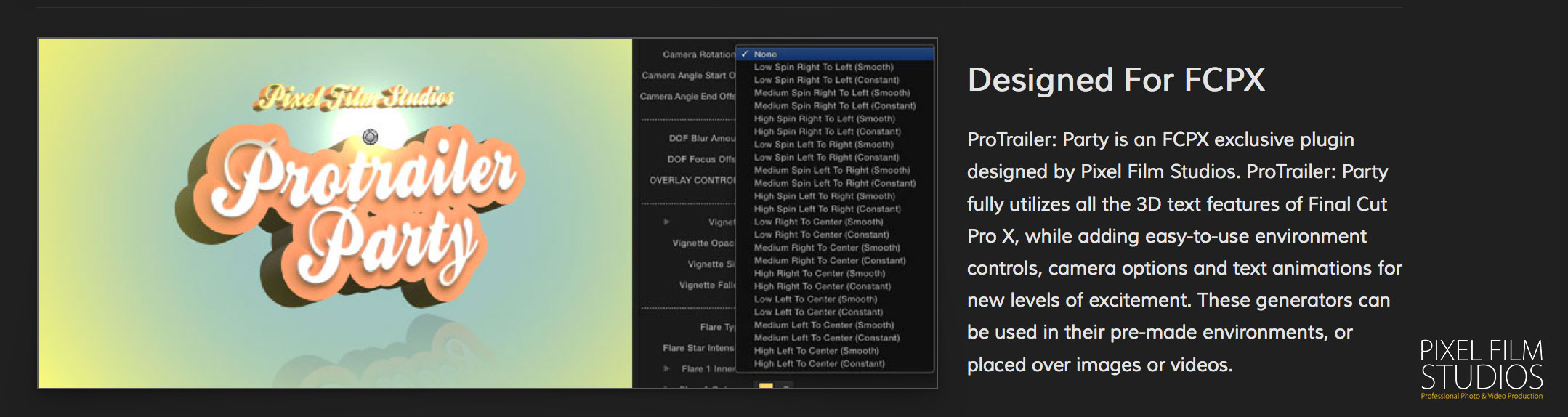Click the Pixel Film Studios script text in viewer
Viewport: 1568px width, 417px height.
(x=354, y=97)
